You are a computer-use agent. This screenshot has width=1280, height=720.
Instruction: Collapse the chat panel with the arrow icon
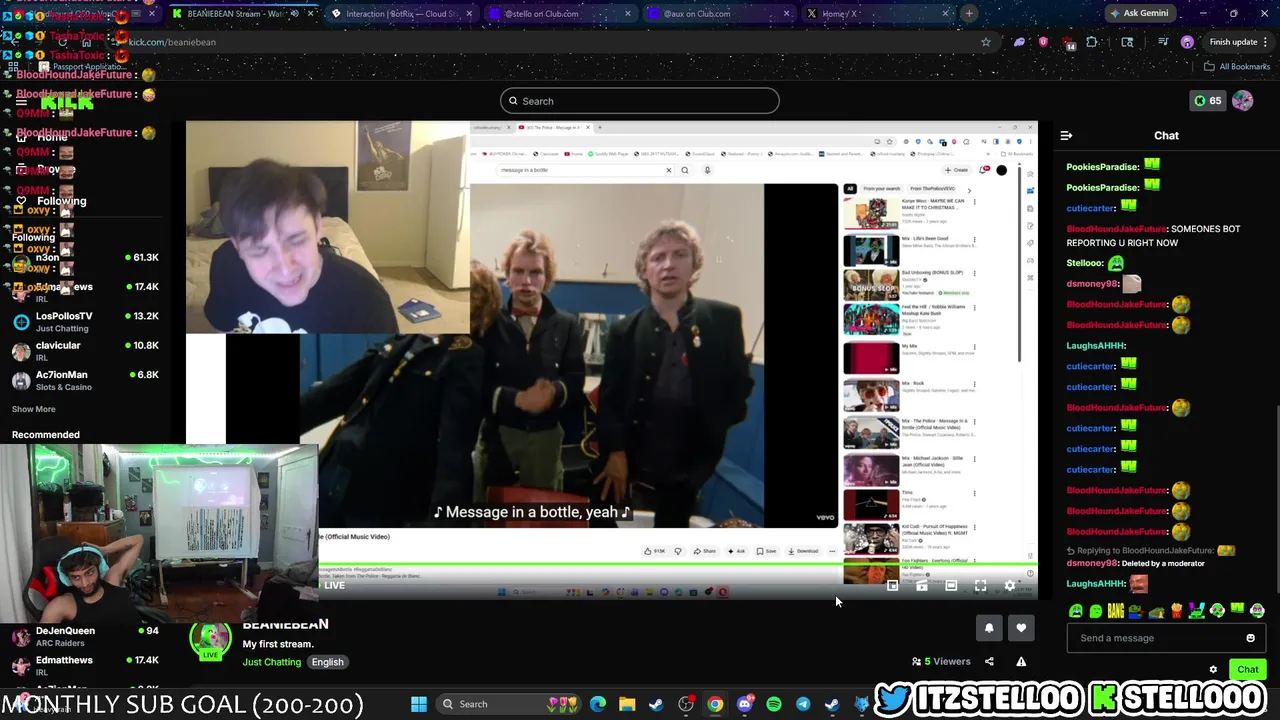pyautogui.click(x=1066, y=135)
